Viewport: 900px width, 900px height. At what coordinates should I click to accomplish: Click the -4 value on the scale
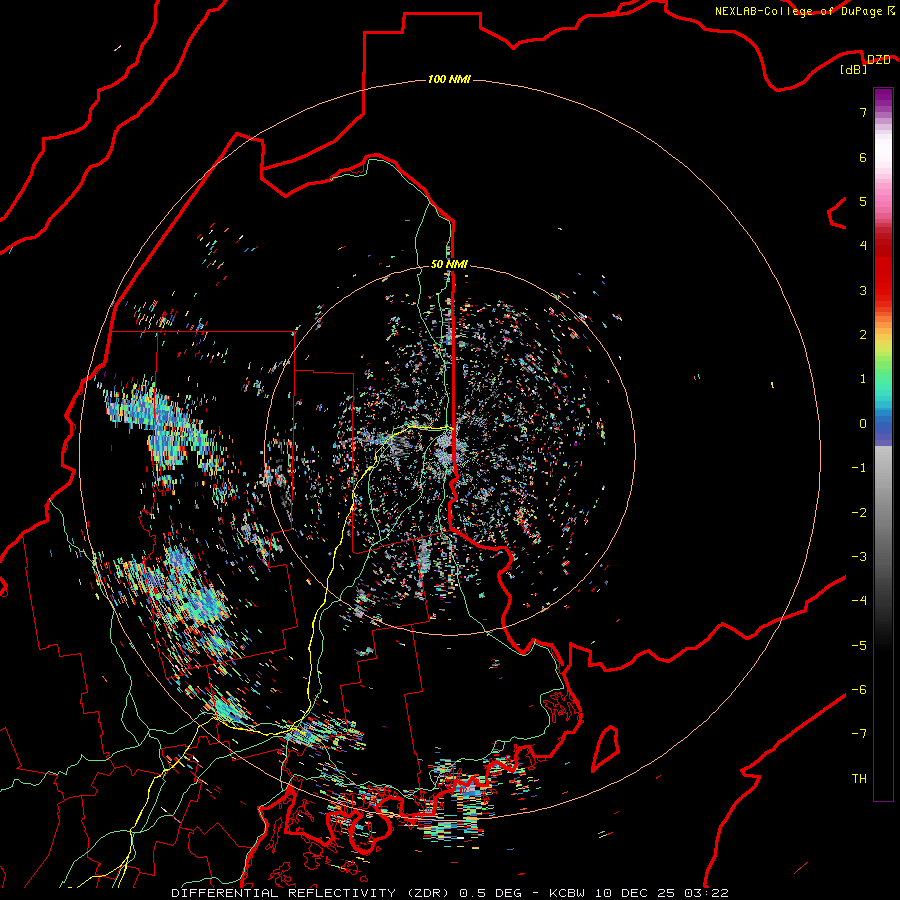pos(859,601)
